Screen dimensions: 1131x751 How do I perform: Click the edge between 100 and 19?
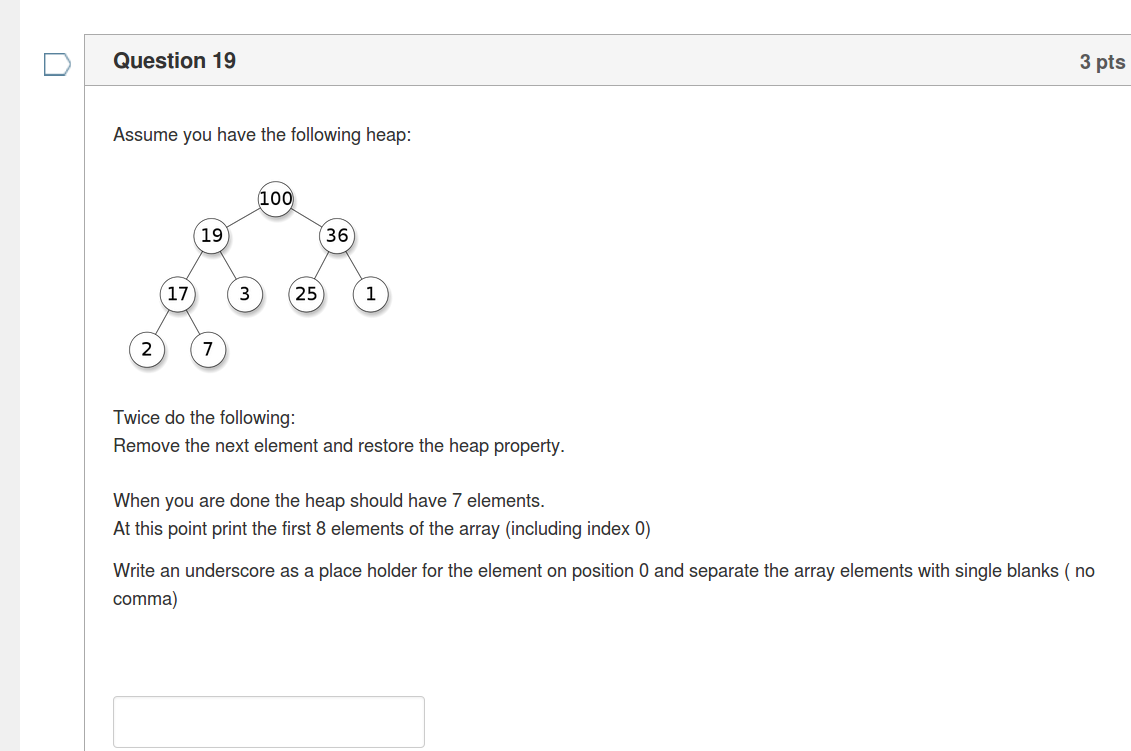point(244,217)
